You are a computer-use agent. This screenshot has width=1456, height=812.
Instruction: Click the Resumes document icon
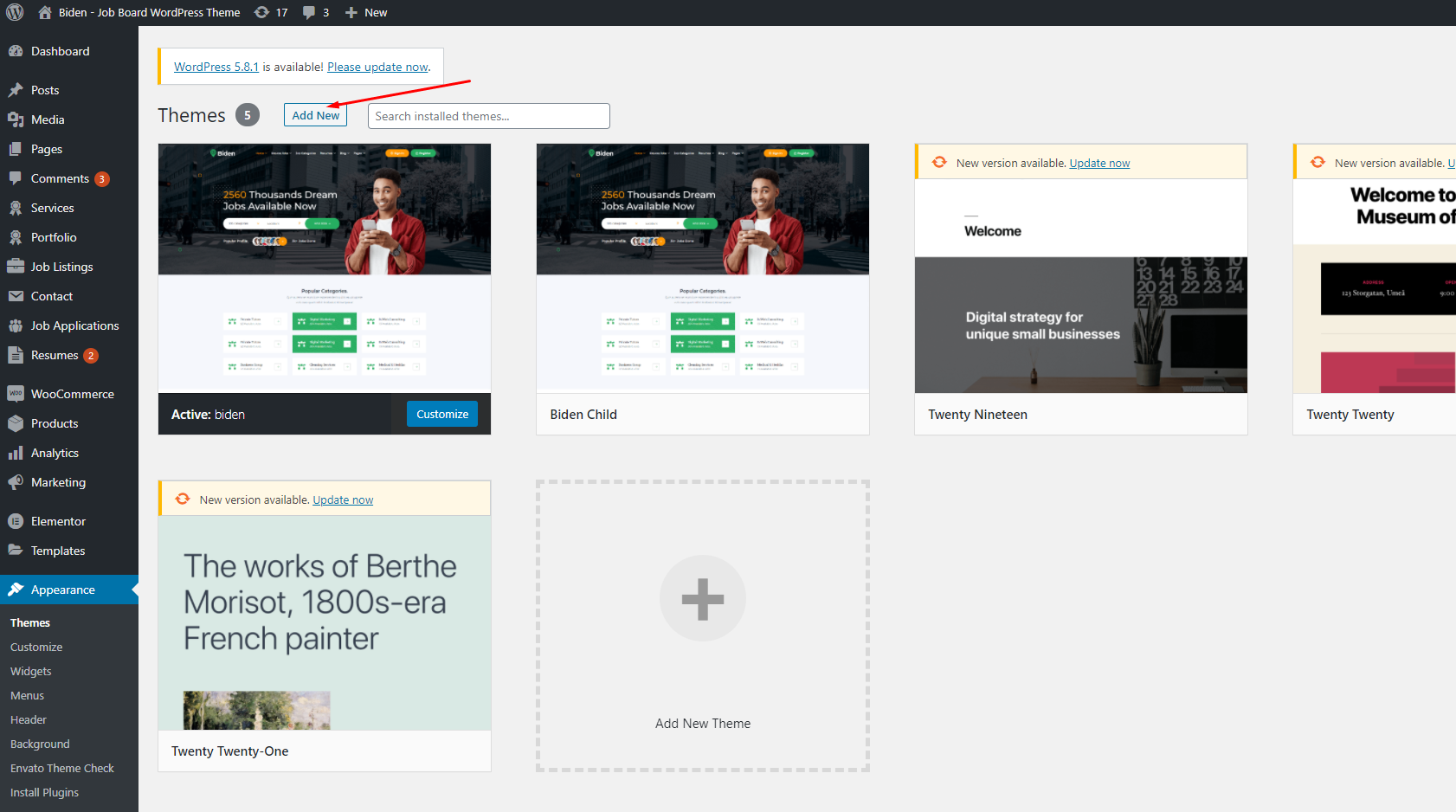[16, 355]
